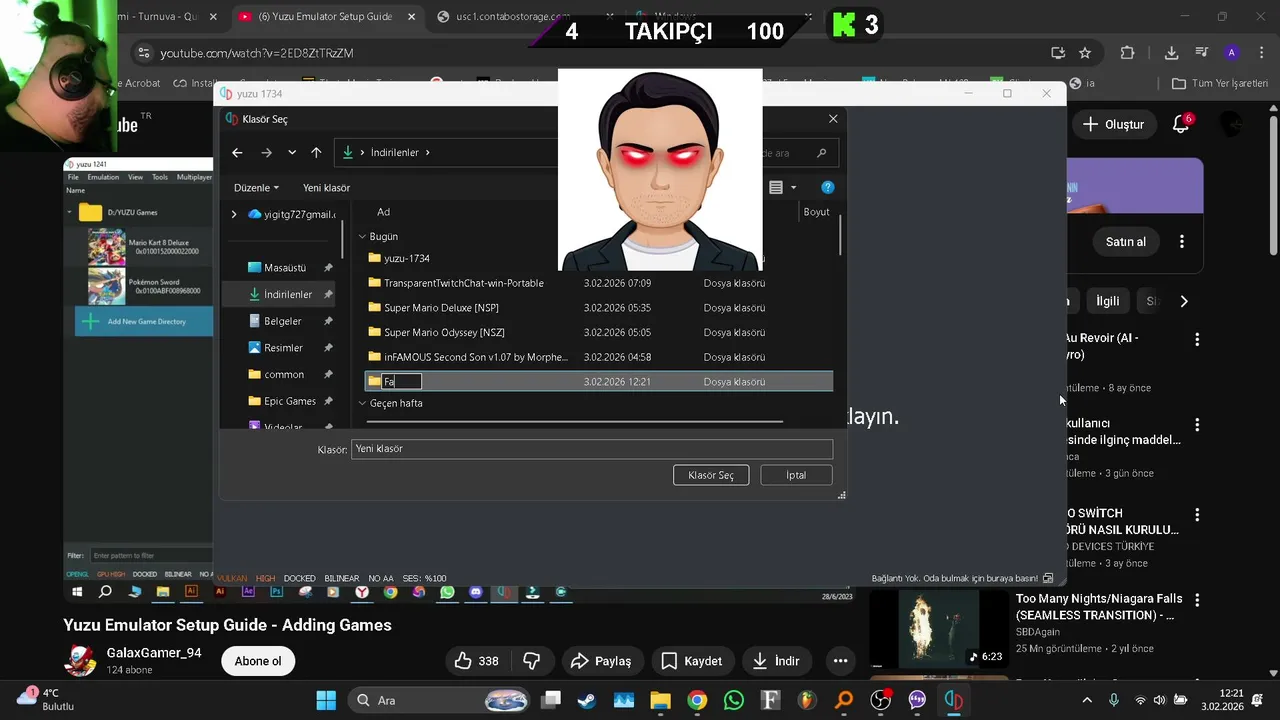Open Tüm Yer İşaretleri bookmarks folder
The width and height of the screenshot is (1280, 720).
(1219, 83)
